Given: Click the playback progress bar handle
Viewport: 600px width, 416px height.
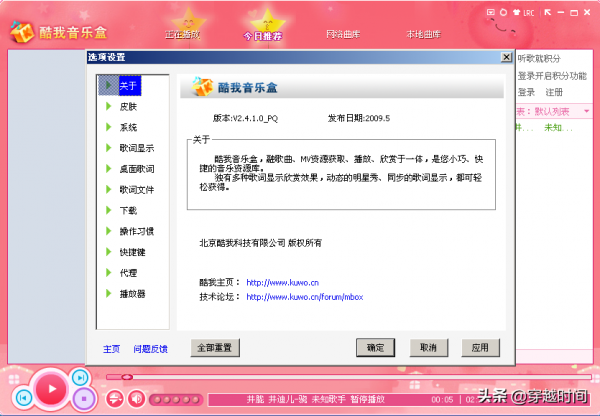Looking at the screenshot, I should point(127,377).
